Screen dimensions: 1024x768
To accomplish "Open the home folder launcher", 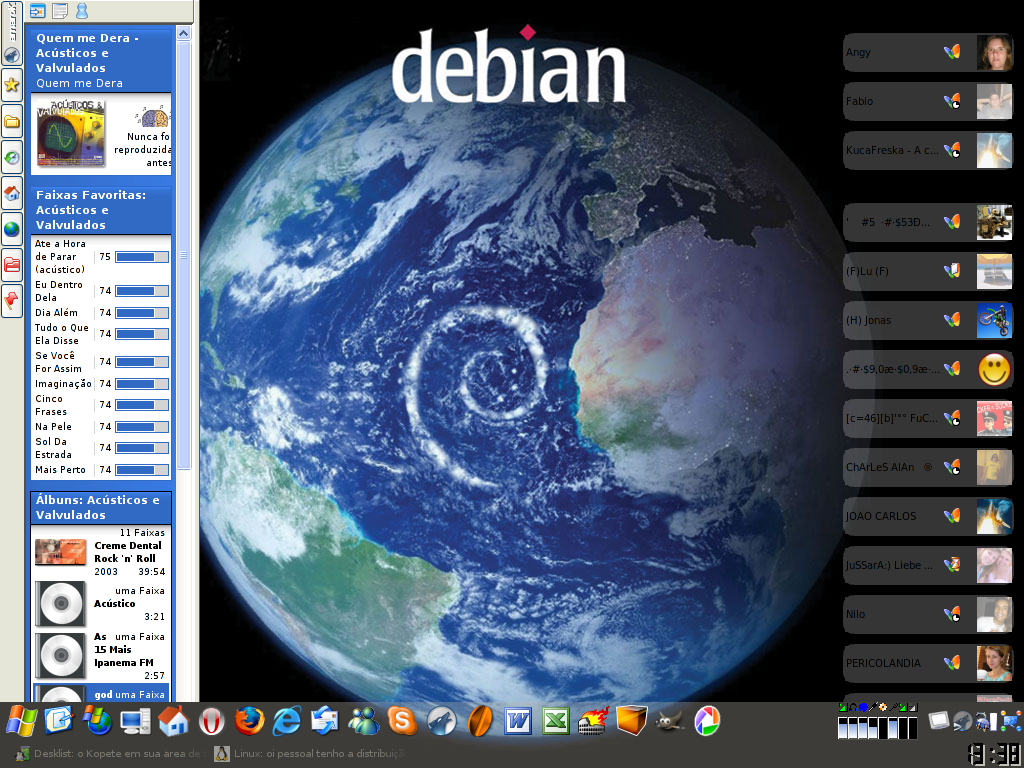I will click(173, 721).
